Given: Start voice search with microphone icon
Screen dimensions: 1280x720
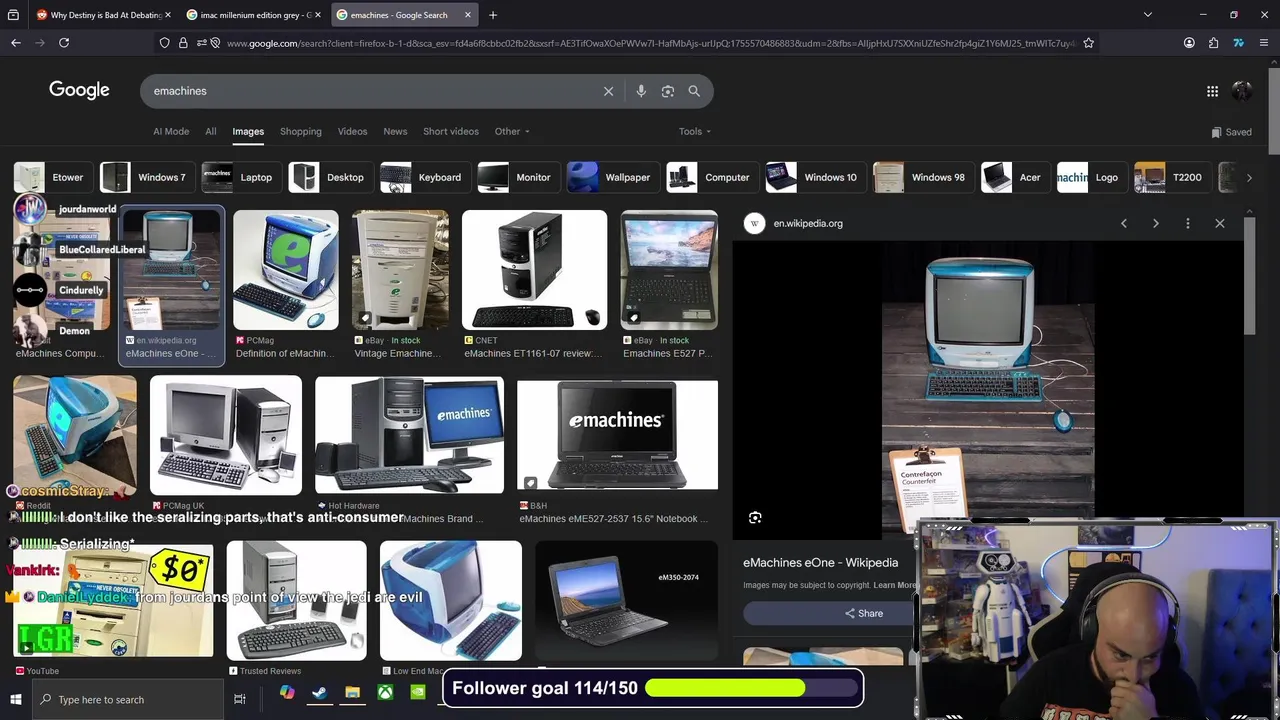Looking at the screenshot, I should [641, 91].
